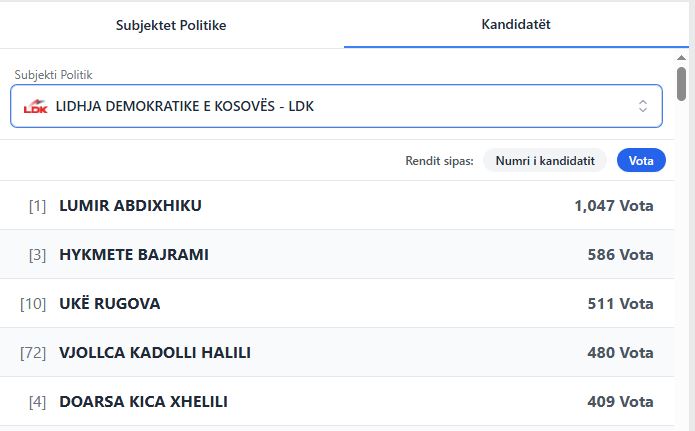Click the up-down chevron in party selector
695x431 pixels.
pos(643,106)
